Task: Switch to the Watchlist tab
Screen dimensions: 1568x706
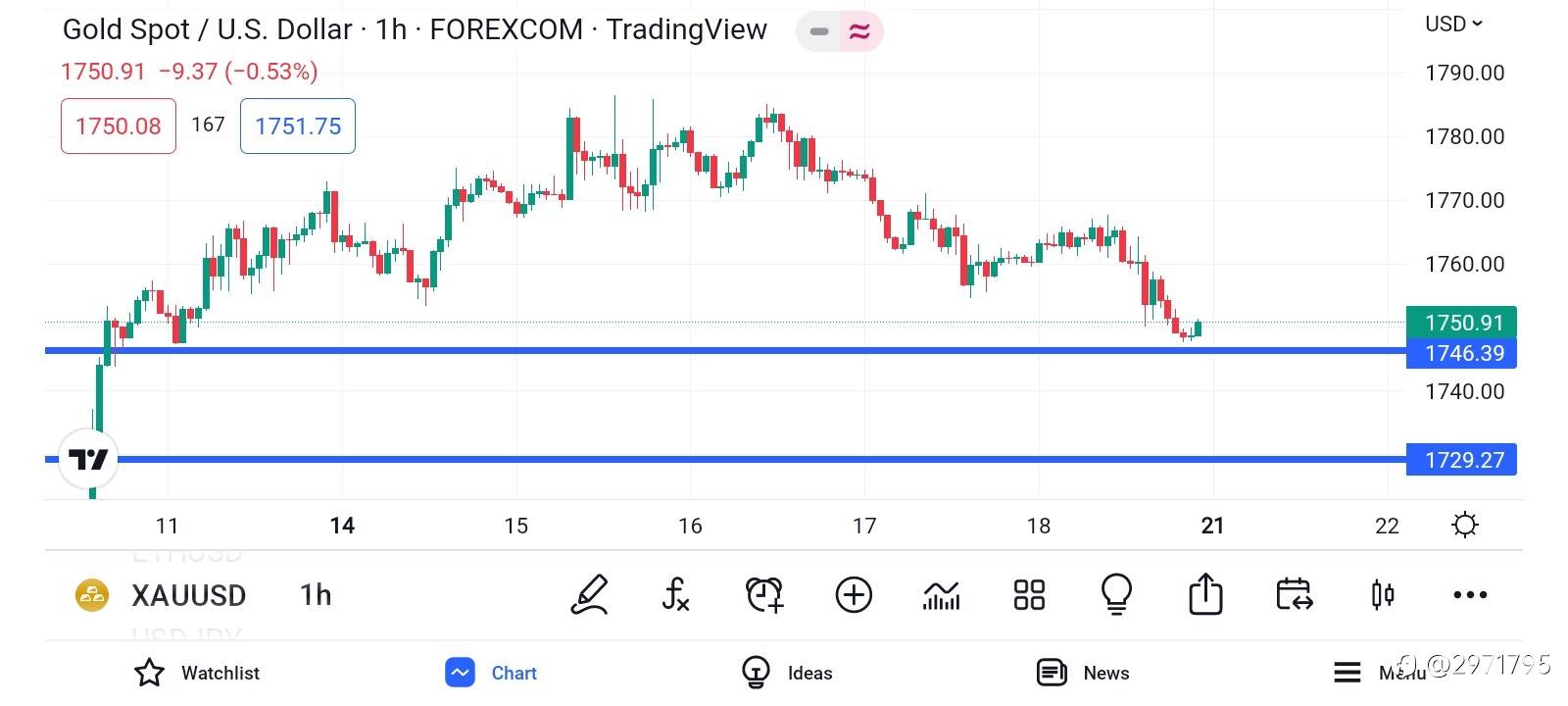Action: [x=197, y=673]
